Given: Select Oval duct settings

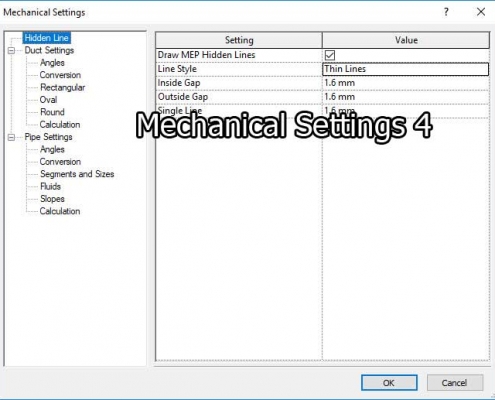Looking at the screenshot, I should (x=48, y=100).
